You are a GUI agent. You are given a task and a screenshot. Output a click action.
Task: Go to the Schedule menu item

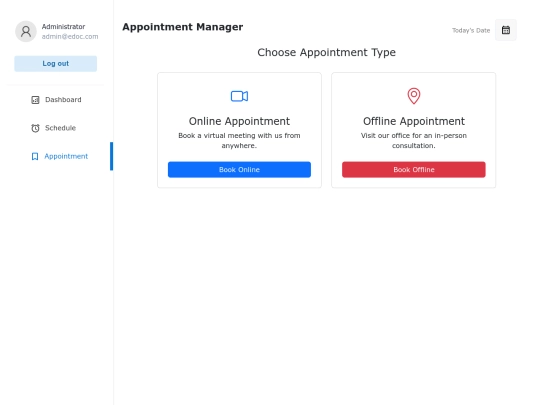(56, 128)
